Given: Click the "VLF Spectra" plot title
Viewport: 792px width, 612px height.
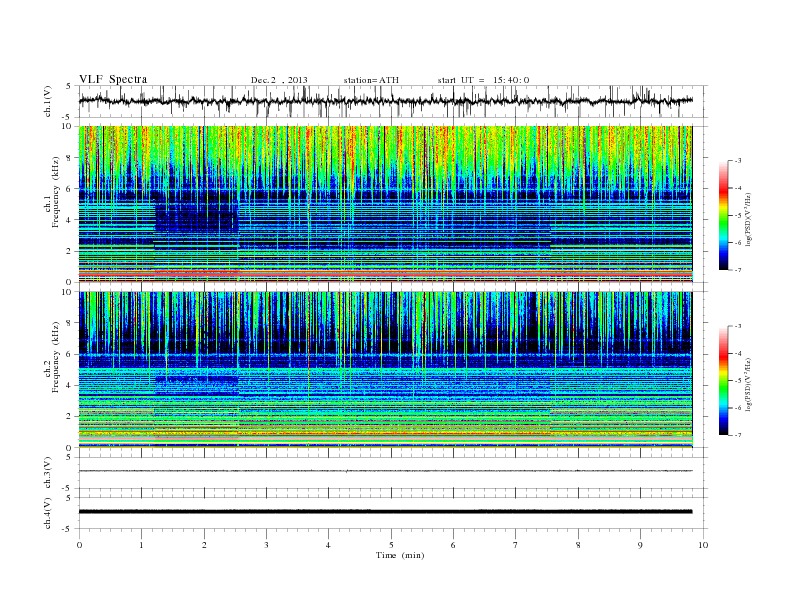Looking at the screenshot, I should (x=113, y=79).
